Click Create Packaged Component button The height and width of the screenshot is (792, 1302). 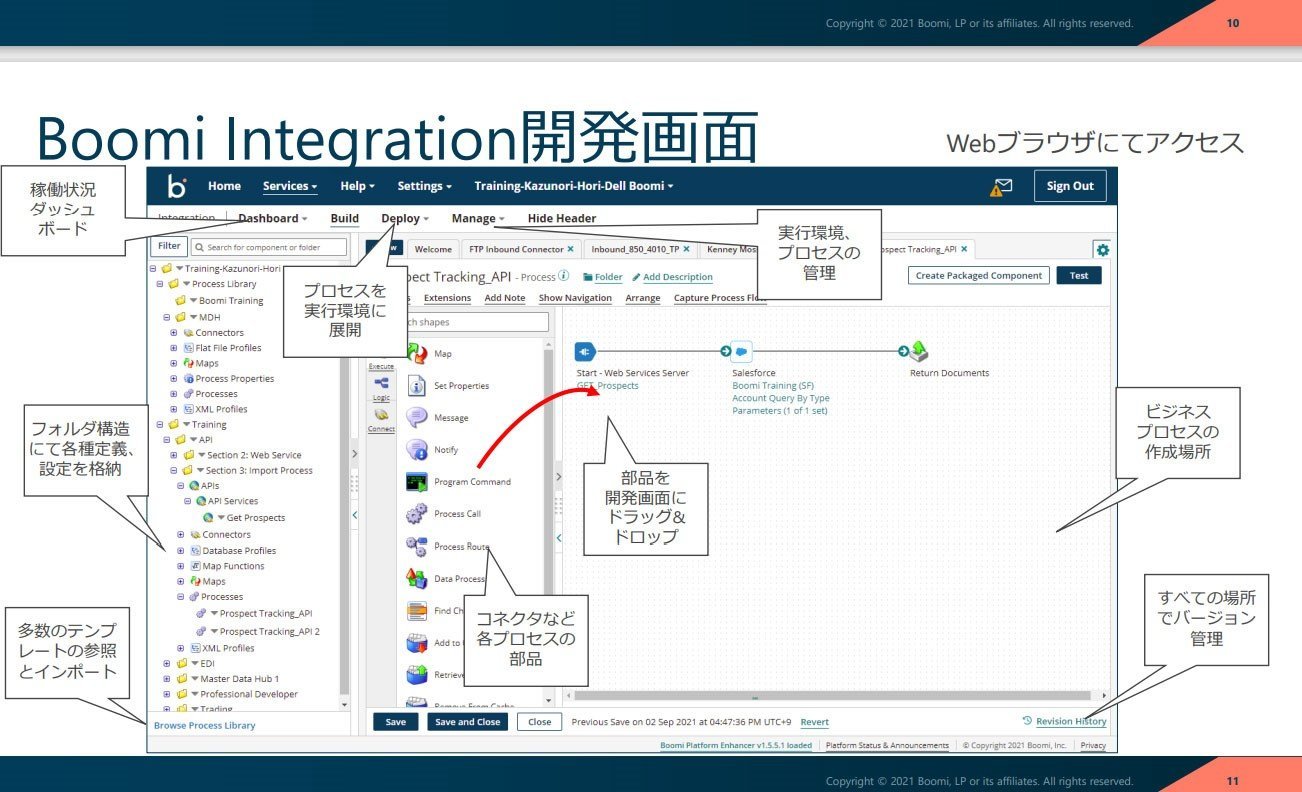tap(979, 275)
